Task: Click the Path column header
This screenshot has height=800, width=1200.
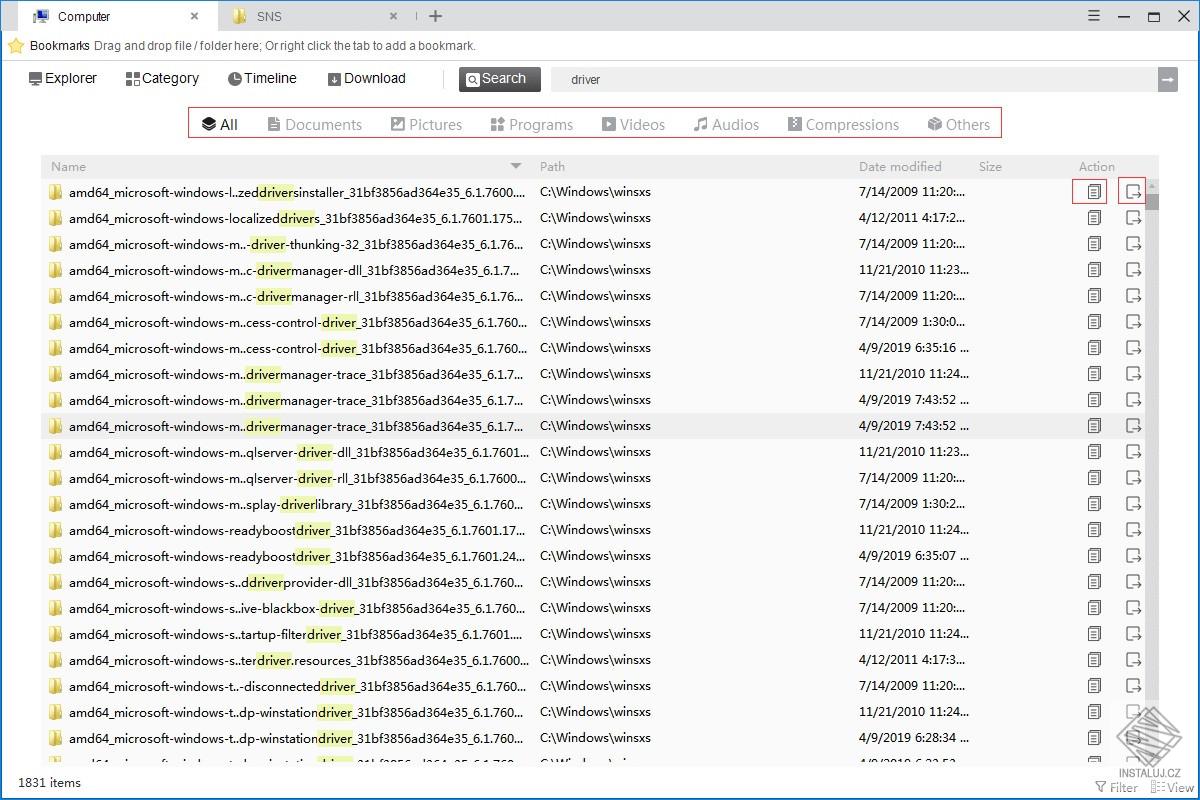Action: (552, 166)
